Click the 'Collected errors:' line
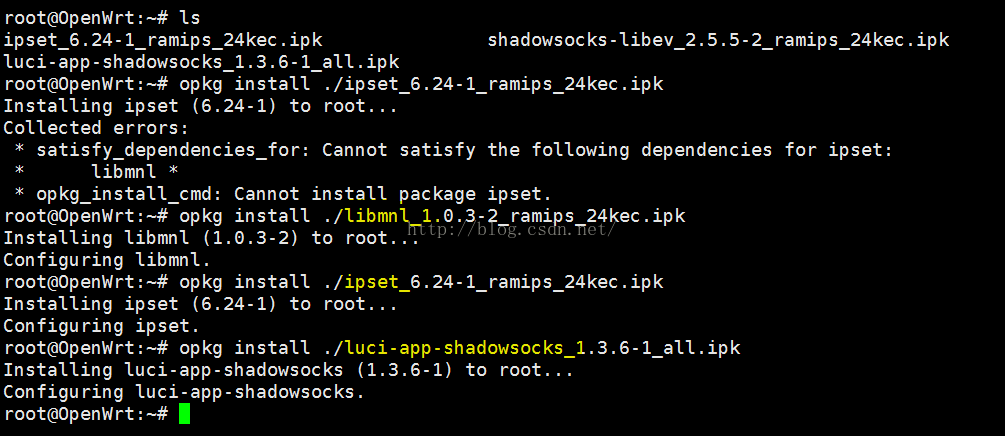 tap(96, 128)
